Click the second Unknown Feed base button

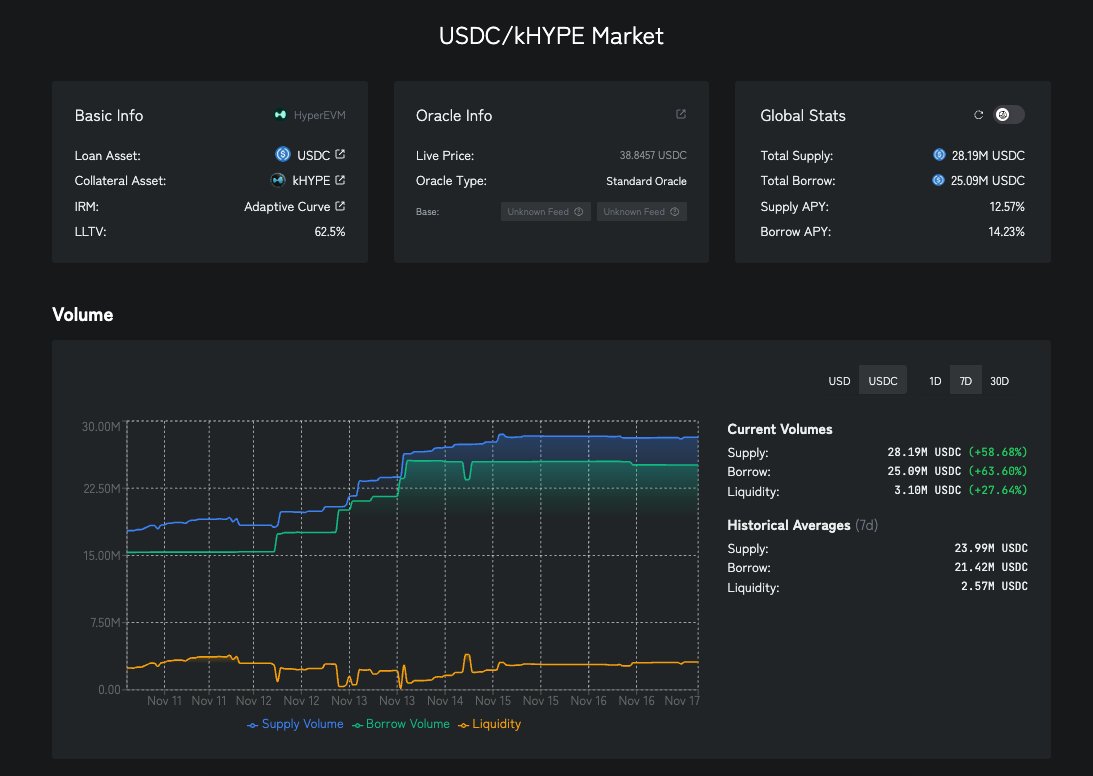click(x=641, y=212)
